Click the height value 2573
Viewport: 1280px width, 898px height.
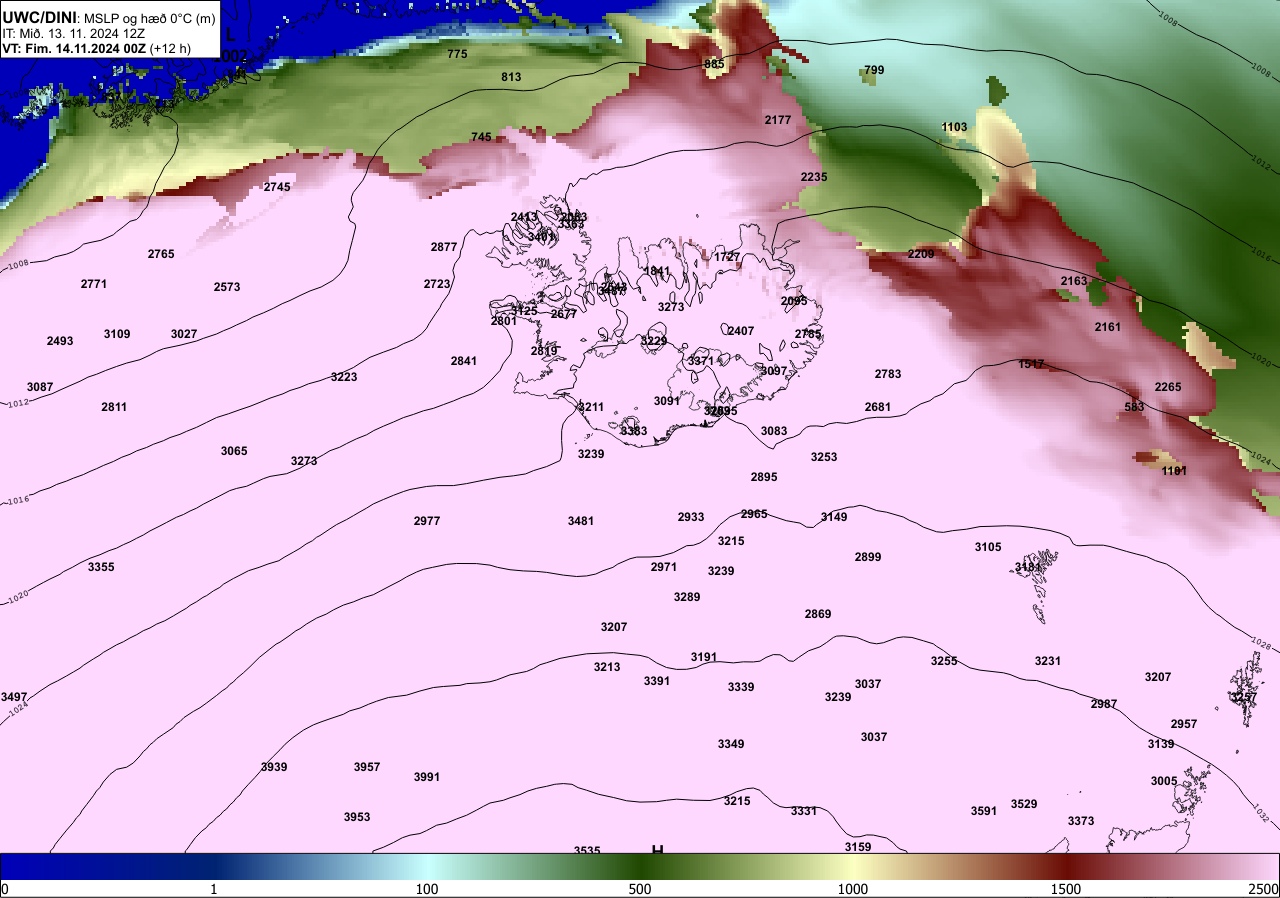click(227, 287)
